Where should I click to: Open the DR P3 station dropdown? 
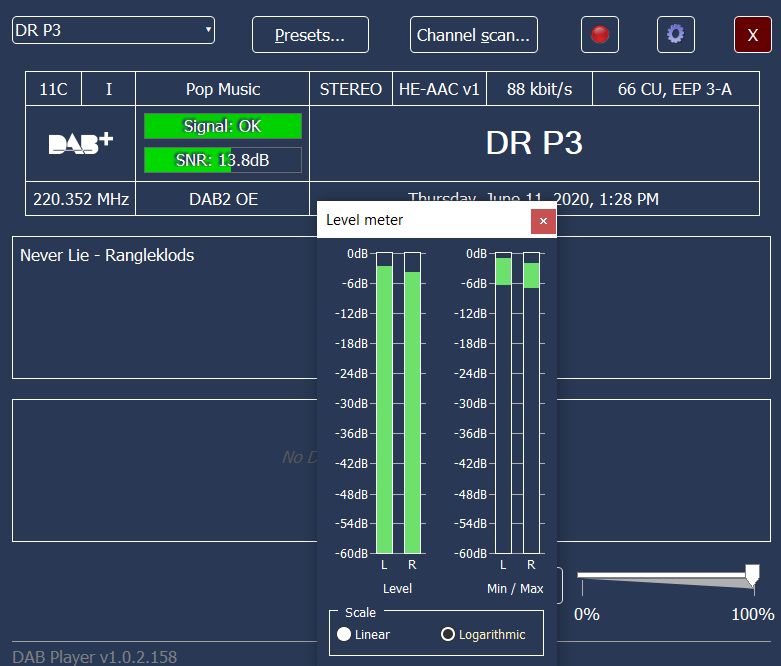pyautogui.click(x=113, y=31)
